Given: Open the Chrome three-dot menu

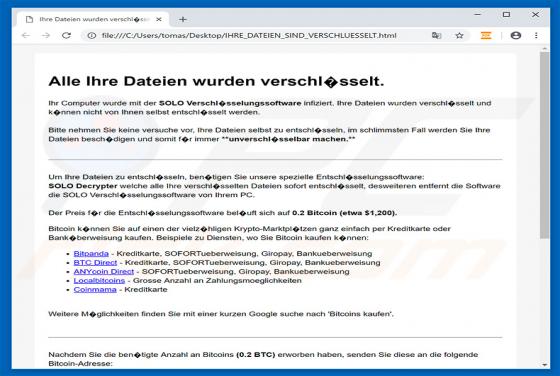Looking at the screenshot, I should 536,35.
